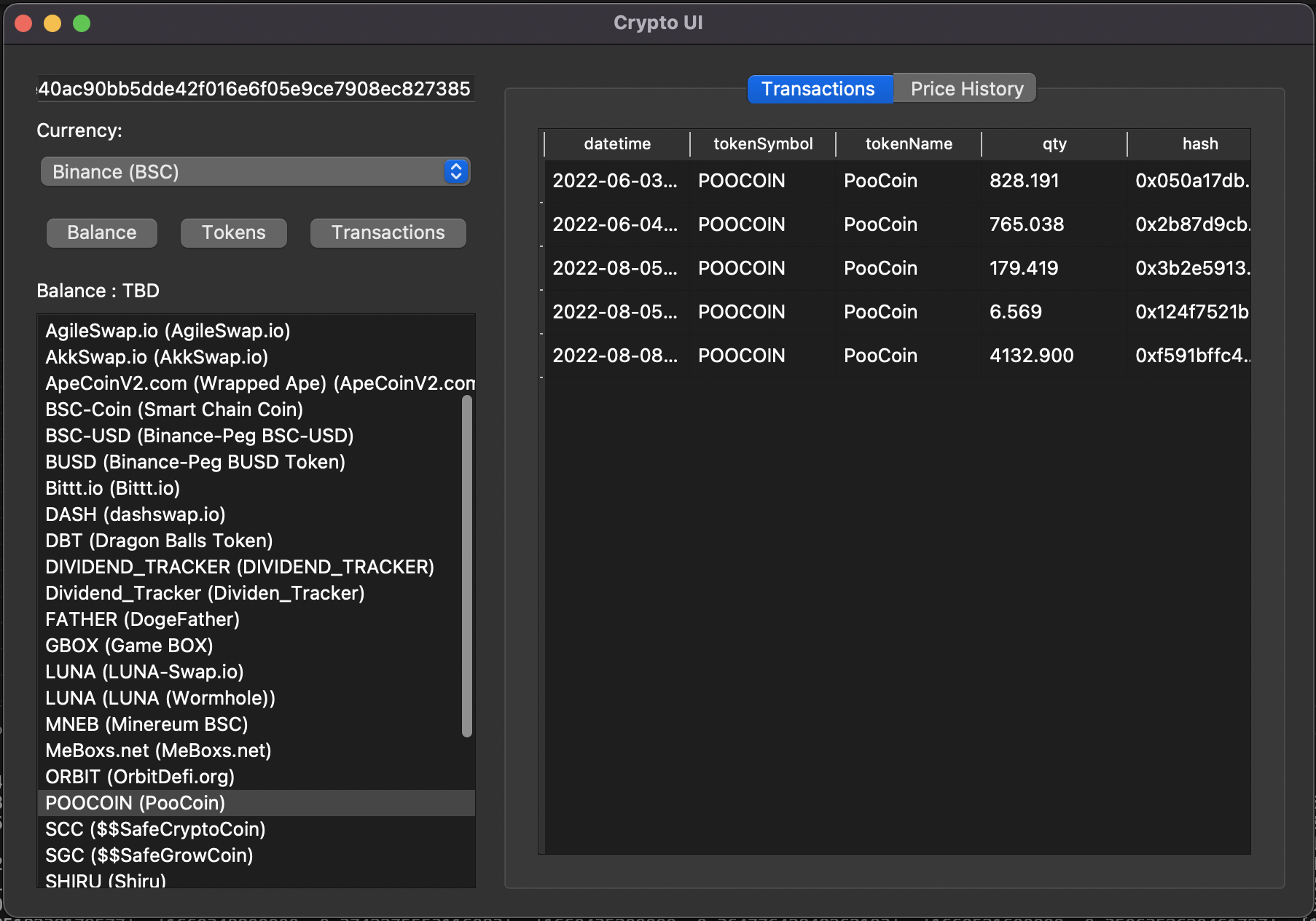Select GBOX (Game BOX) token
The image size is (1316, 921).
(x=256, y=646)
